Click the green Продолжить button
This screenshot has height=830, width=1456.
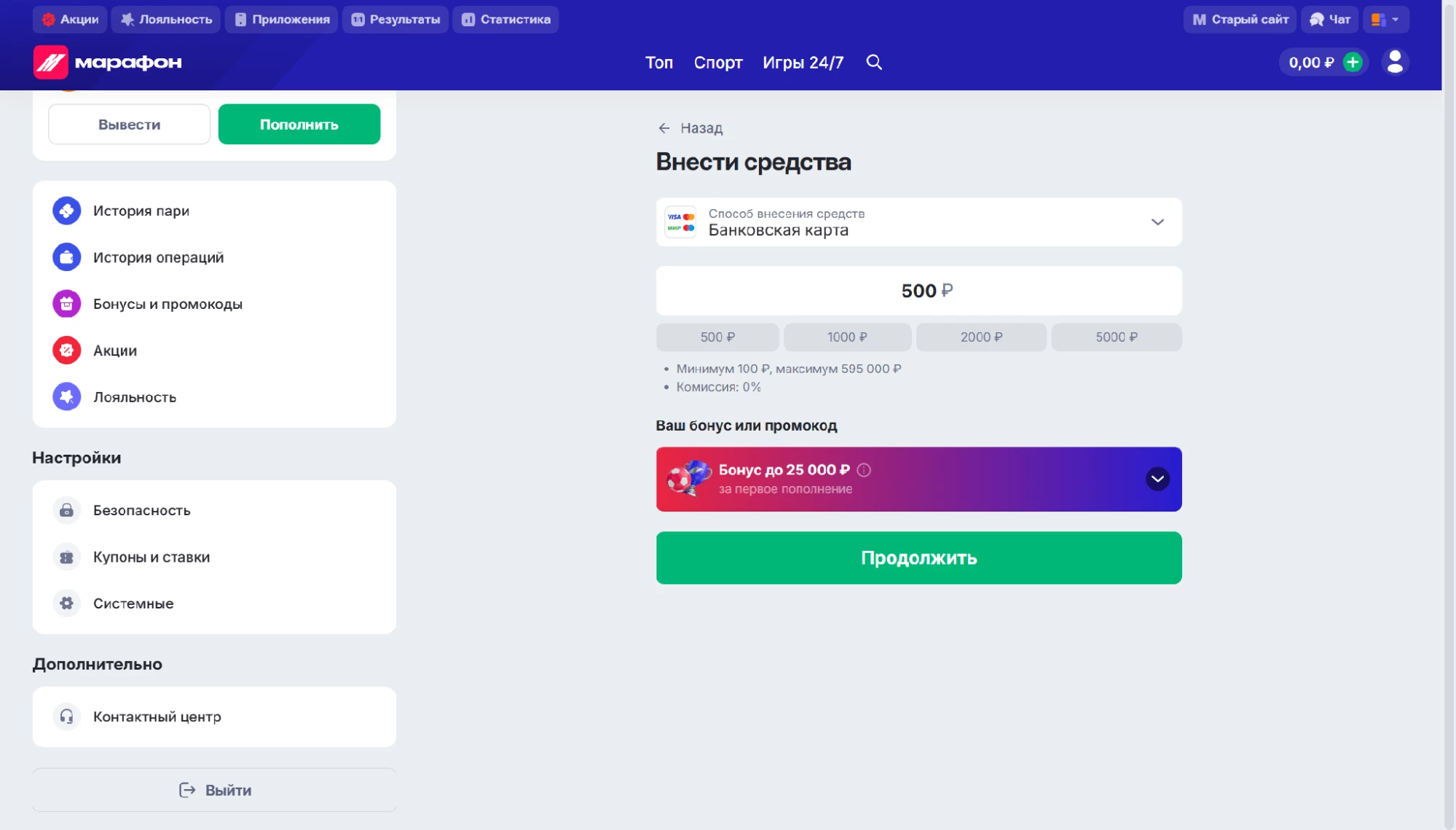coord(918,557)
